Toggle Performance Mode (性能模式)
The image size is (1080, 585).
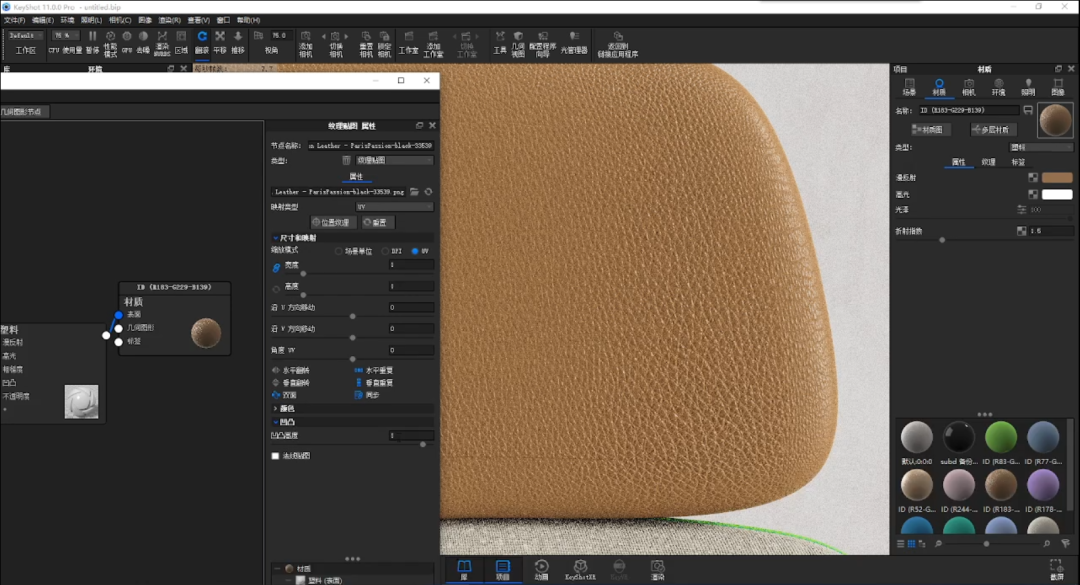(x=110, y=43)
